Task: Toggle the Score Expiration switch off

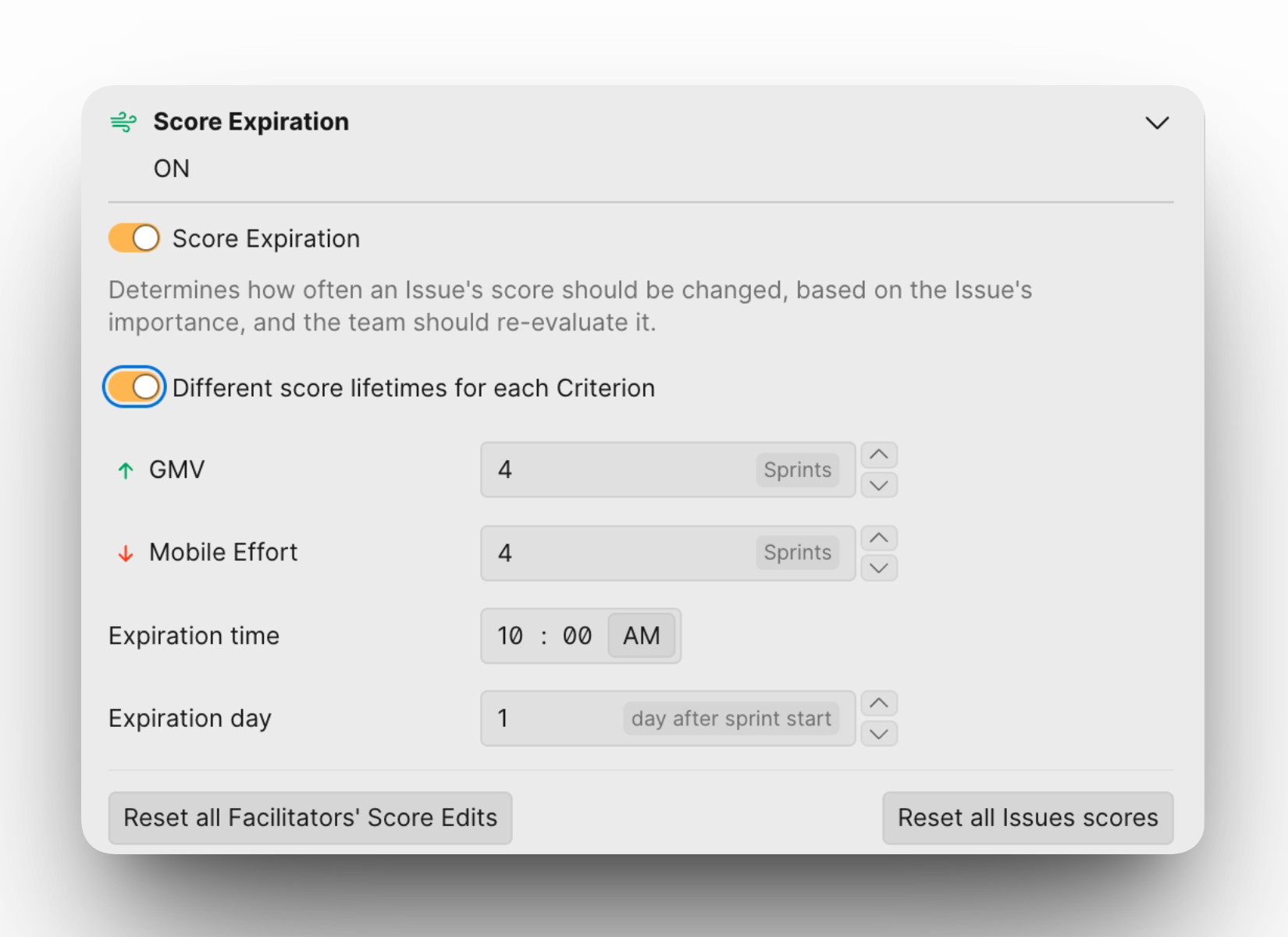Action: click(134, 238)
